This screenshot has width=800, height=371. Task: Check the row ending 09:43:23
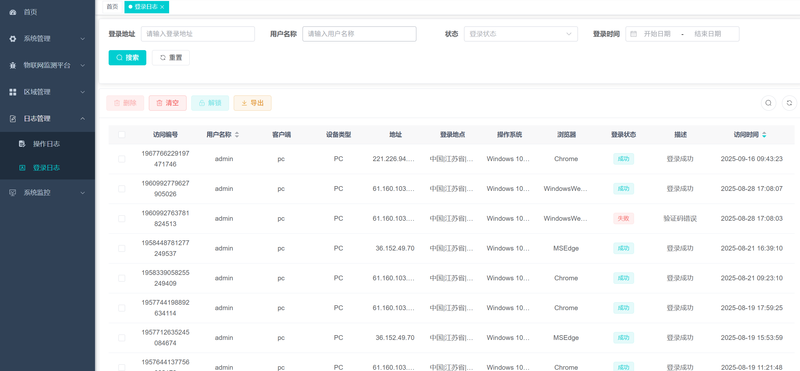(x=121, y=159)
